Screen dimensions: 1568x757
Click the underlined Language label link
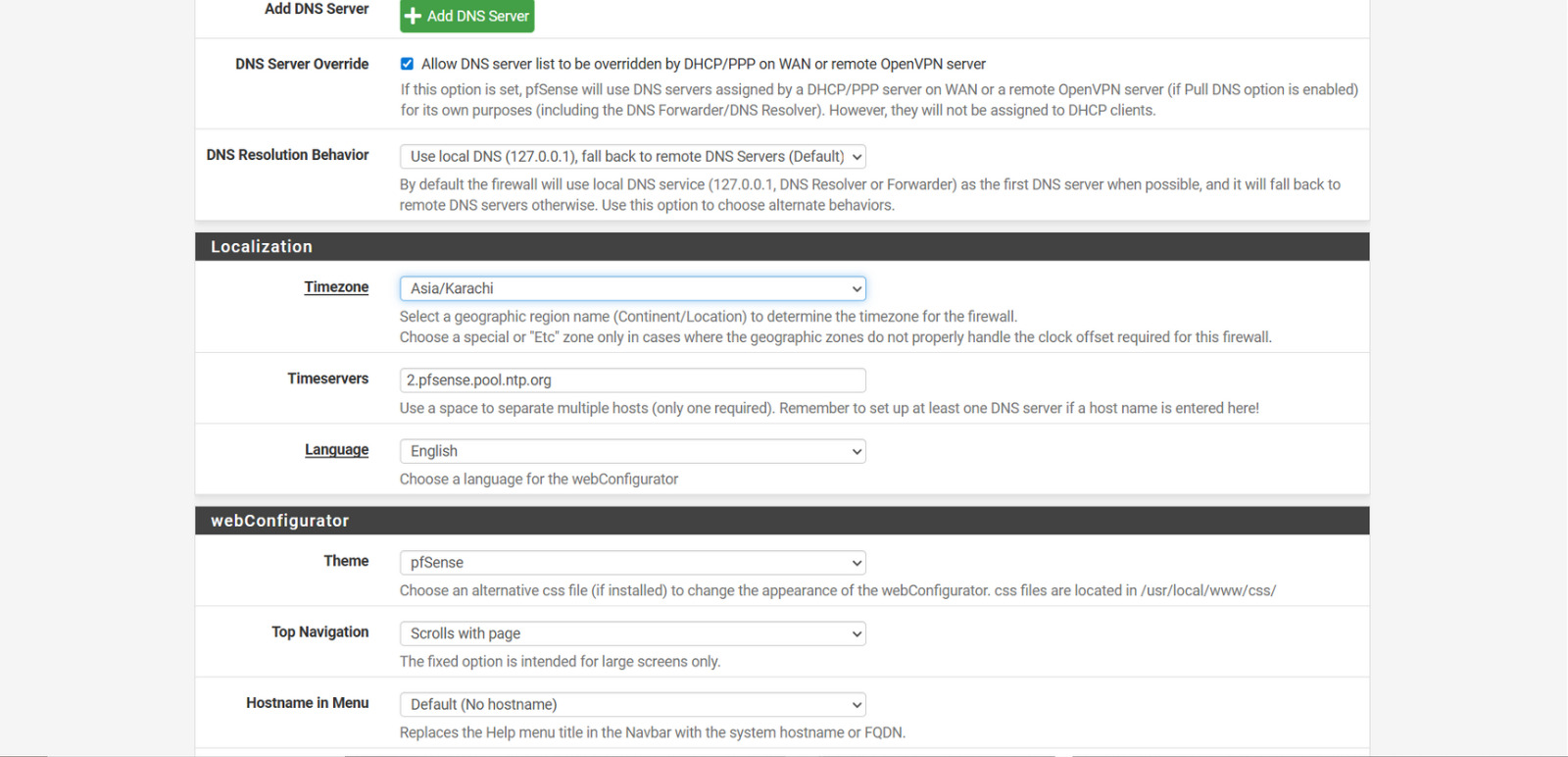click(x=336, y=450)
